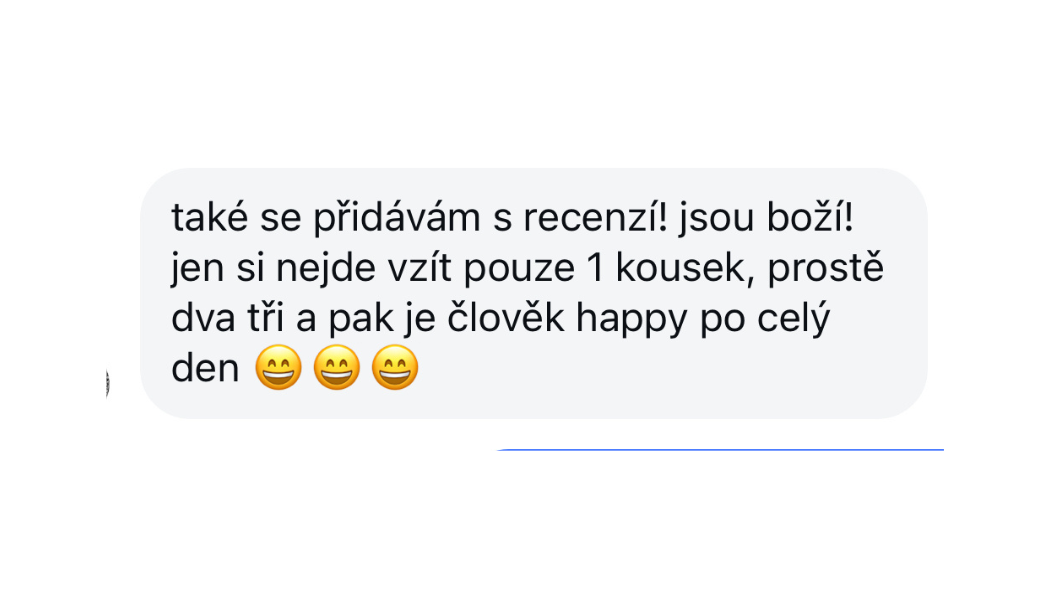The height and width of the screenshot is (600, 1050).
Task: Click the word "recenzí!" in the first line
Action: point(595,218)
